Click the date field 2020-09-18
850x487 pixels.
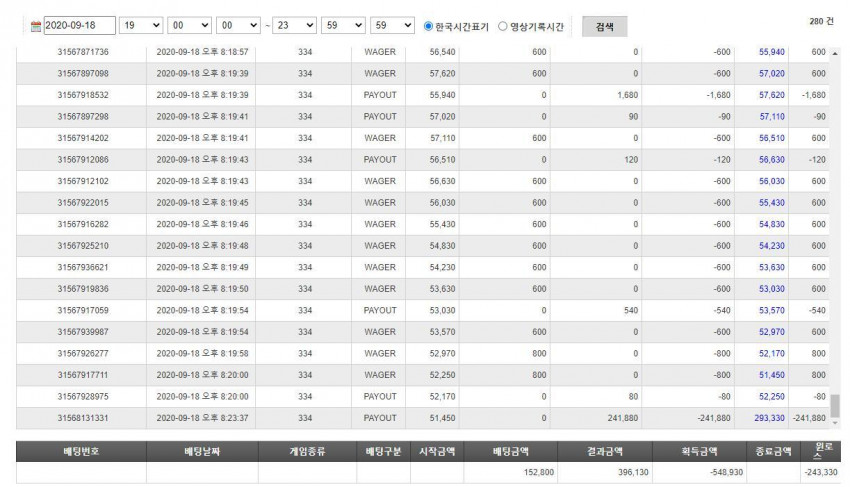pos(80,25)
